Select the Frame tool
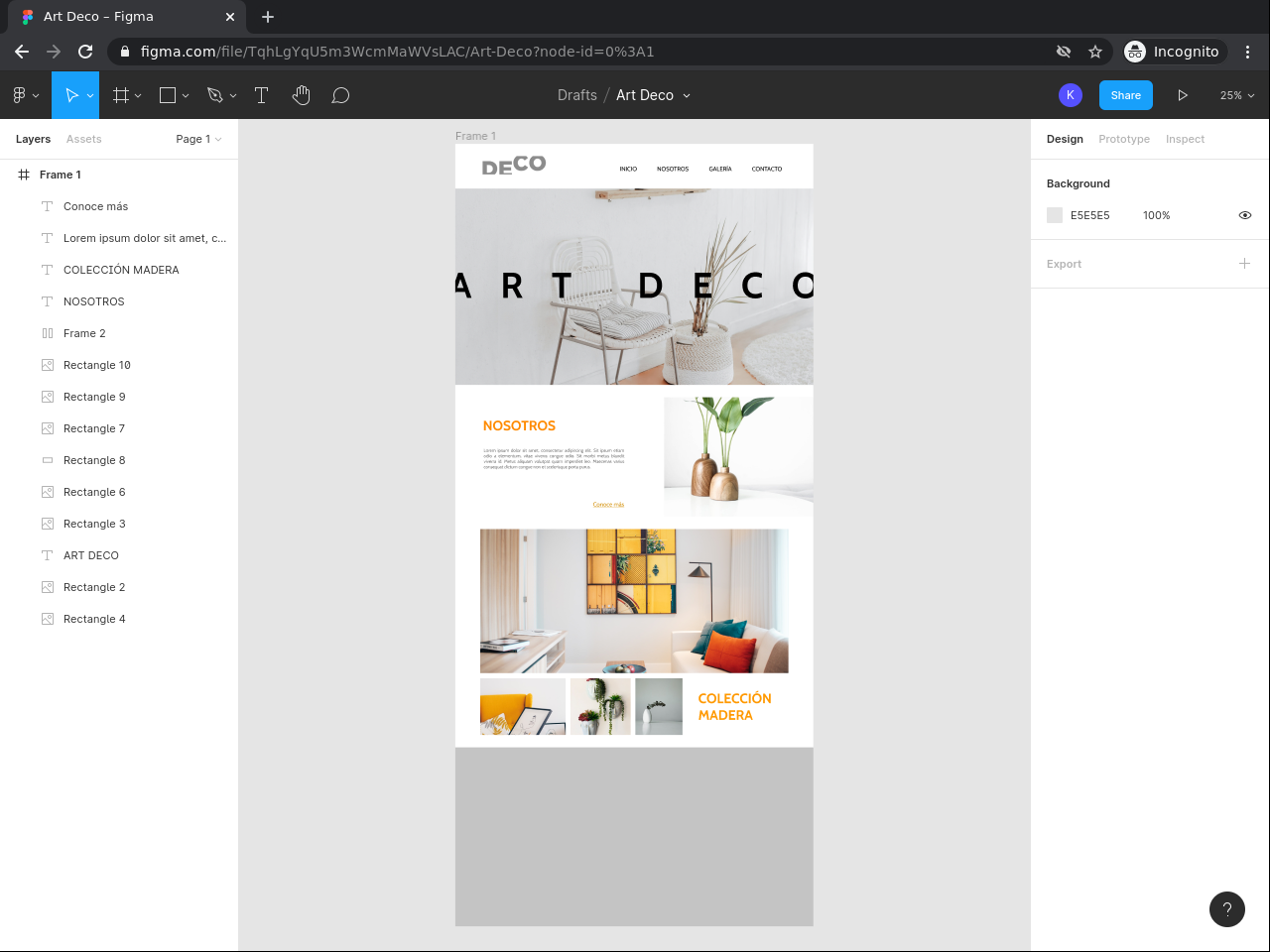 (x=121, y=95)
